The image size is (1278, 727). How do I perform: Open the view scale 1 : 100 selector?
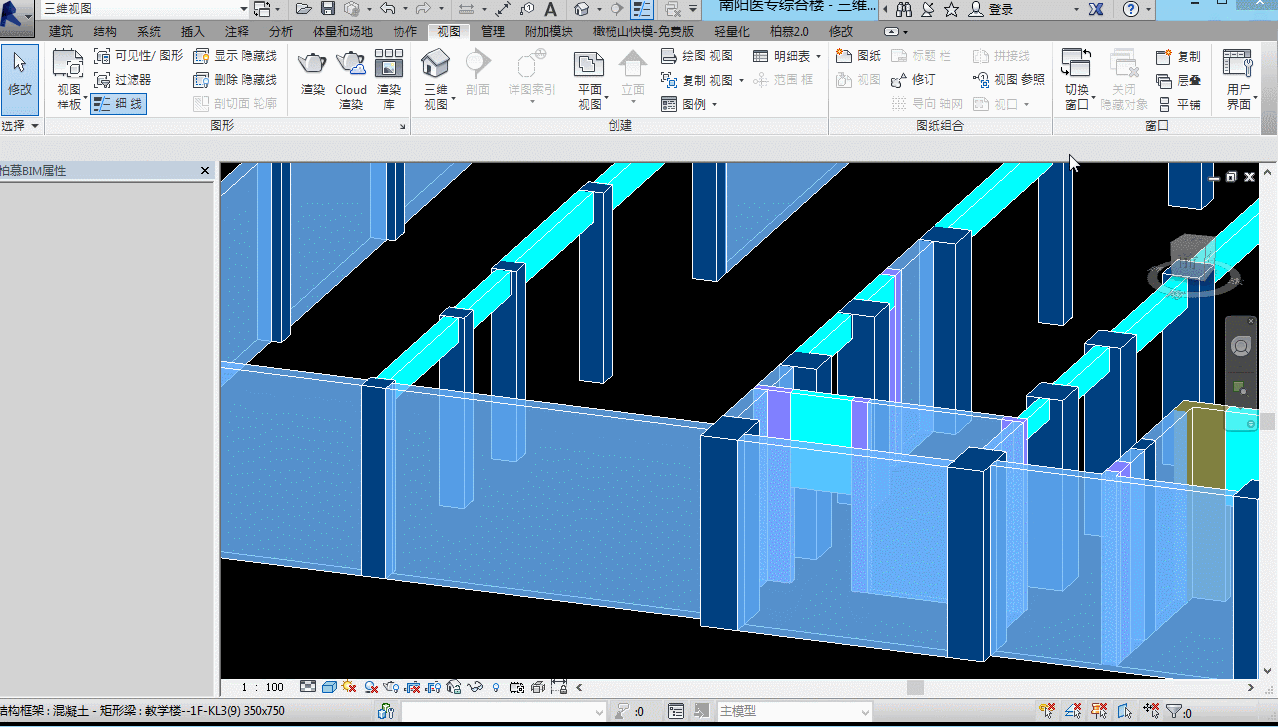263,687
